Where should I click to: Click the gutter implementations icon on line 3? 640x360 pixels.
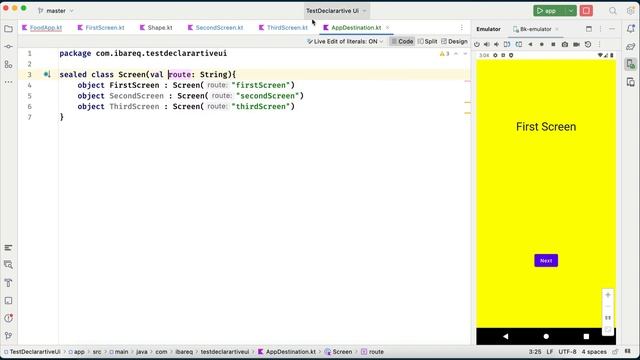[x=47, y=74]
